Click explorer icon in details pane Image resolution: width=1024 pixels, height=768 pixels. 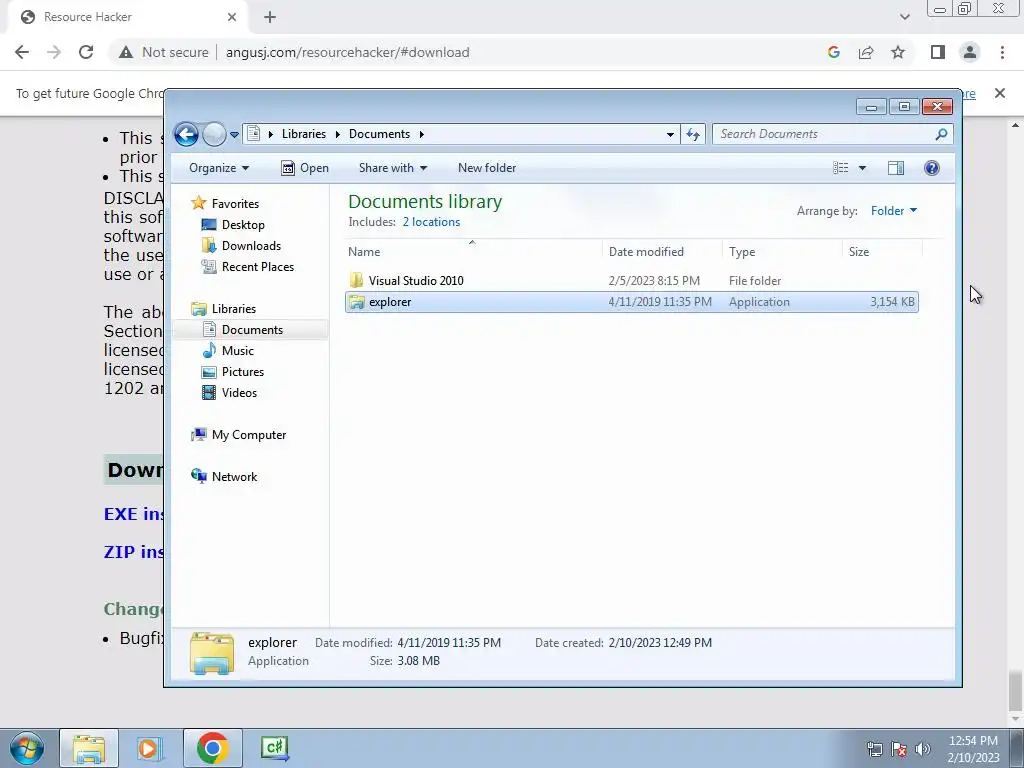(212, 652)
